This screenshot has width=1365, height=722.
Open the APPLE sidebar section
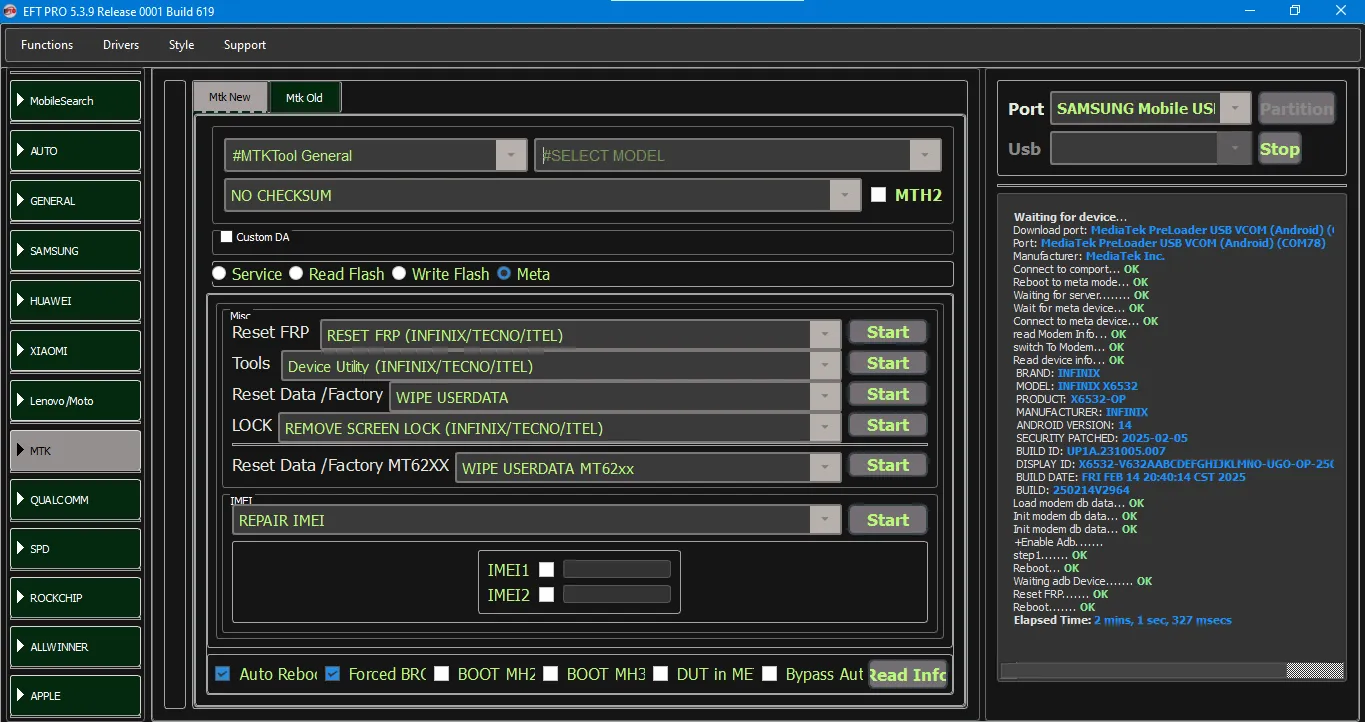point(76,696)
